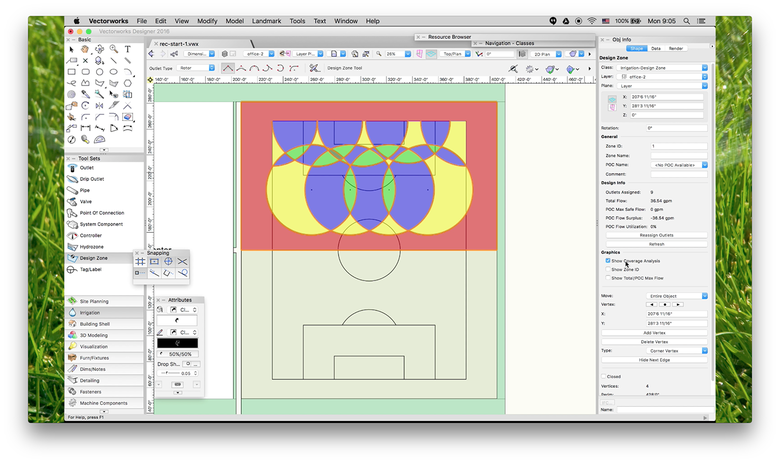Click the Controller tool
Screen dimensions: 780x463
click(x=93, y=235)
